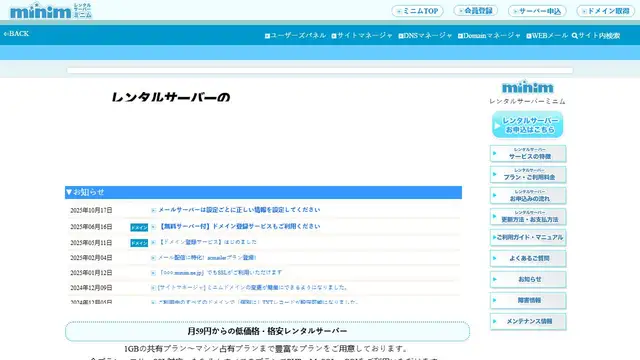The image size is (640, 360).
Task: Click arrow icon on サービスの特徴 button
Action: tap(495, 153)
